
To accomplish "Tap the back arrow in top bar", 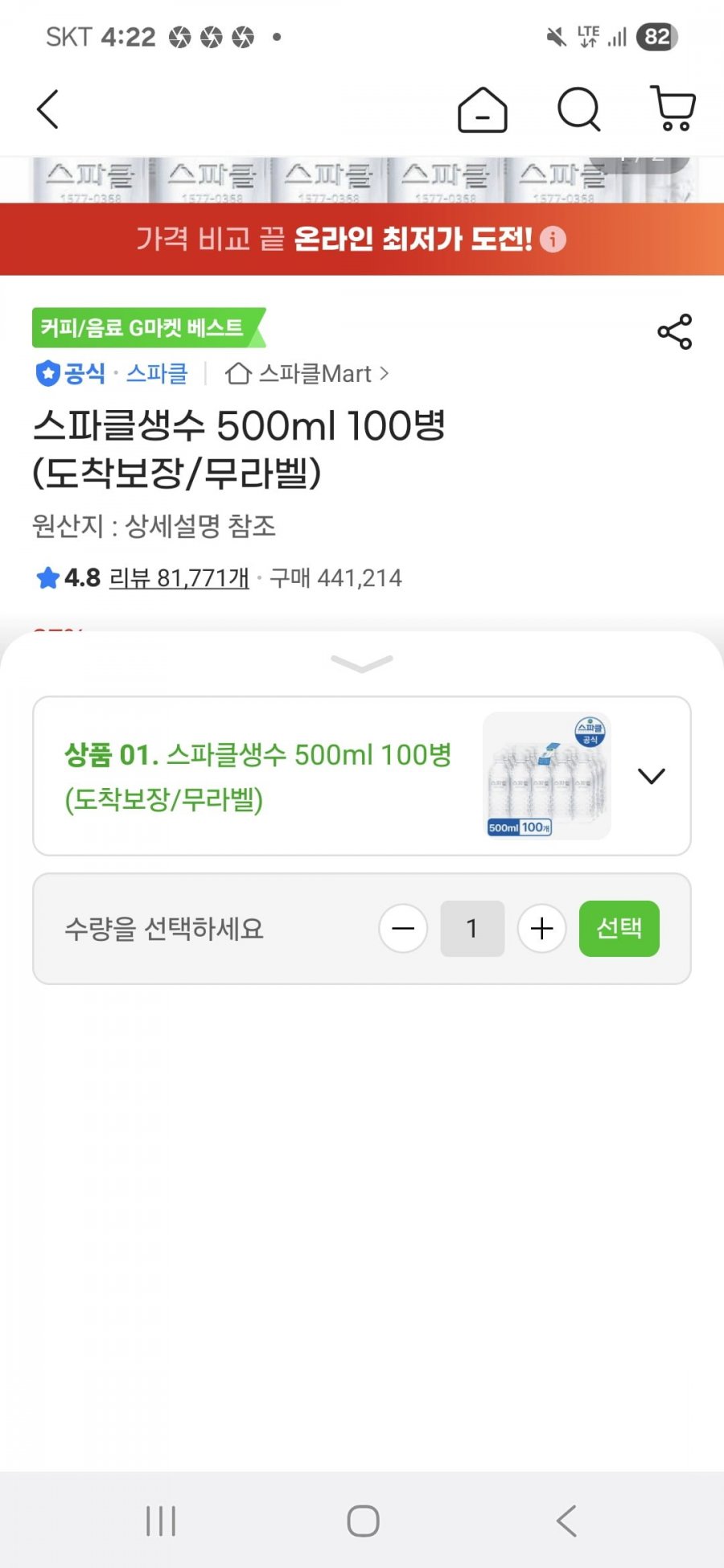I will (48, 109).
